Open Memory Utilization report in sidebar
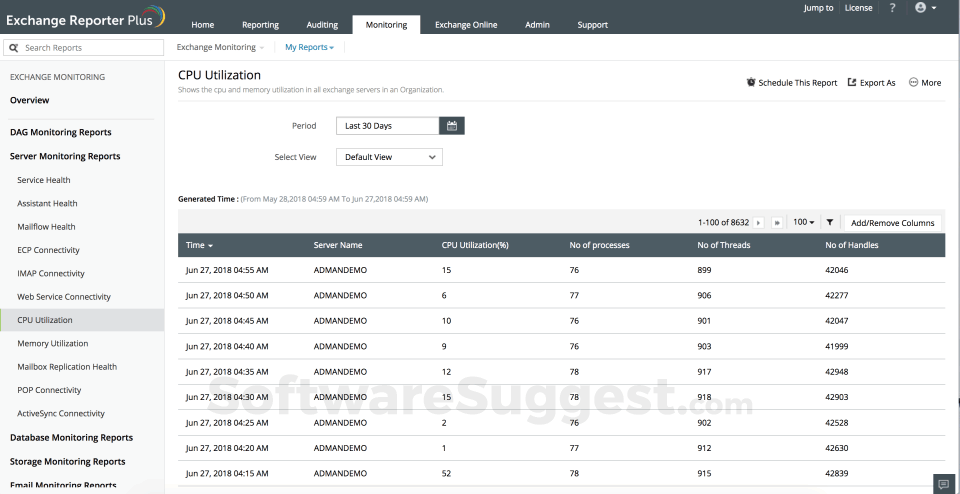Image resolution: width=960 pixels, height=494 pixels. click(53, 343)
